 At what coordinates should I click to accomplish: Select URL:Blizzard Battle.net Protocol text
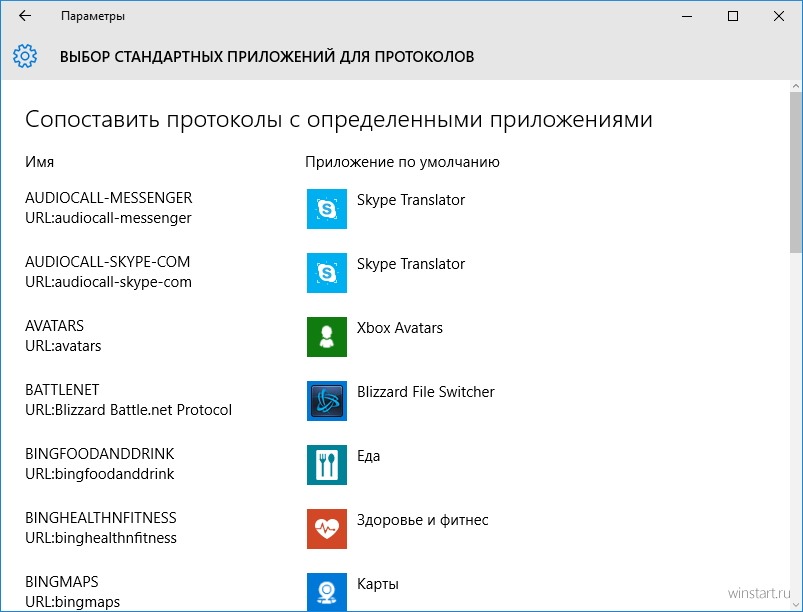pos(129,410)
